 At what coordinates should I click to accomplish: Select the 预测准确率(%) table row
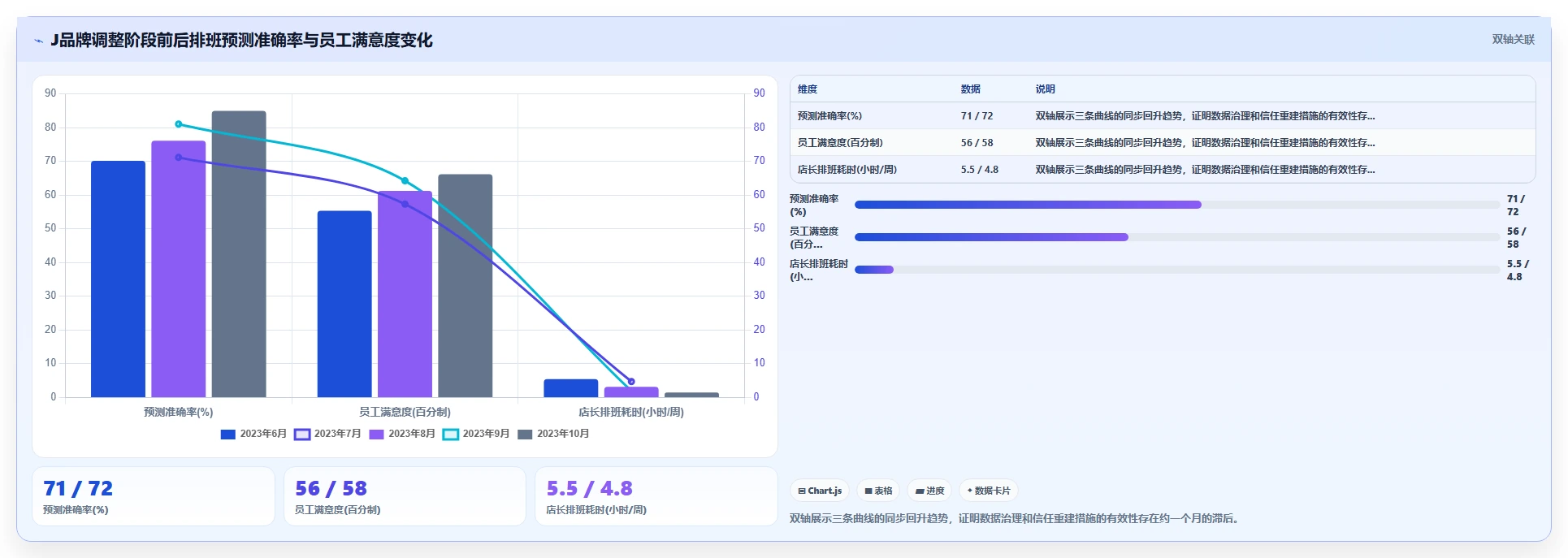1163,116
